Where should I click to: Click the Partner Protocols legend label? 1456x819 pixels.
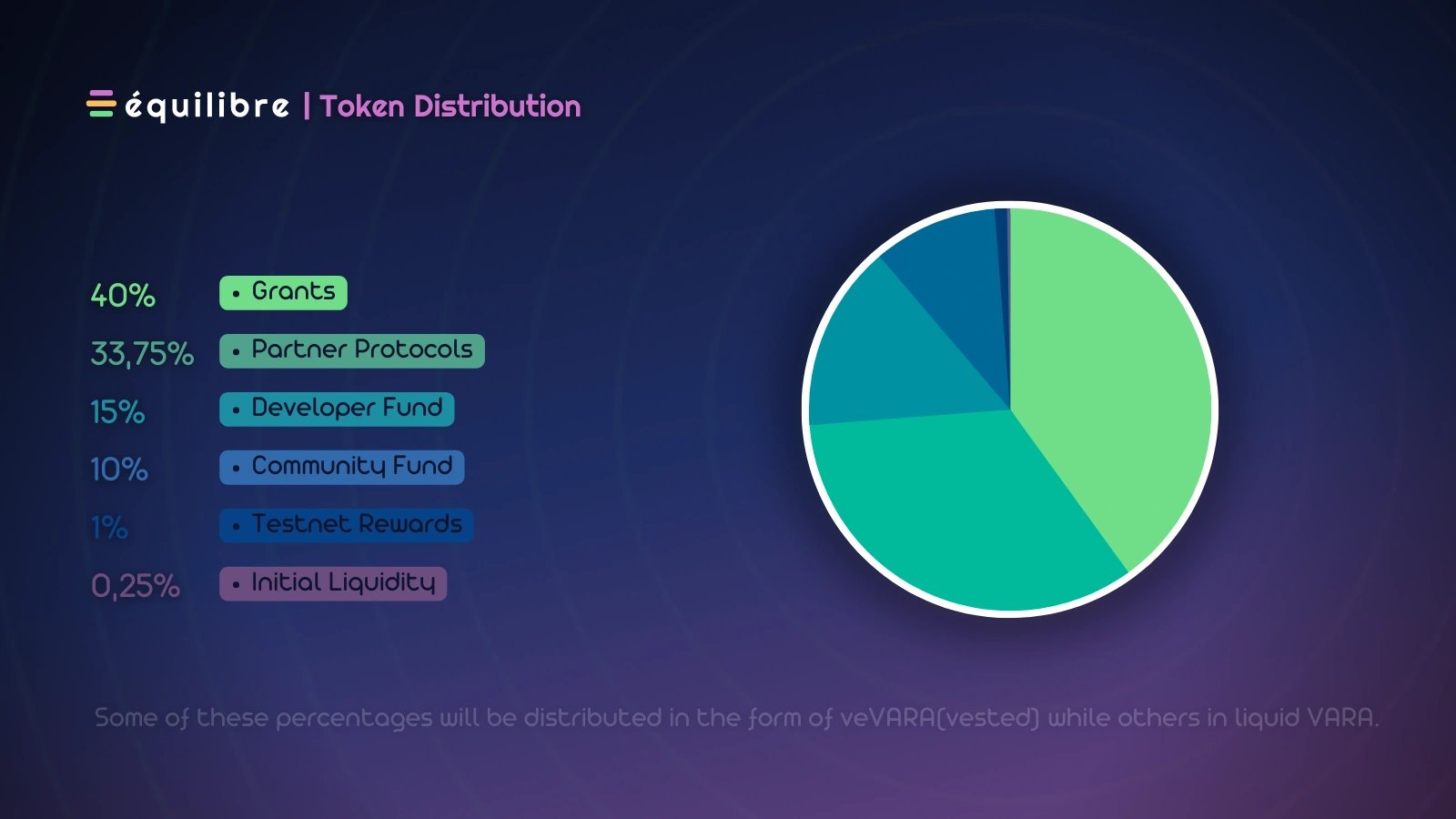351,350
